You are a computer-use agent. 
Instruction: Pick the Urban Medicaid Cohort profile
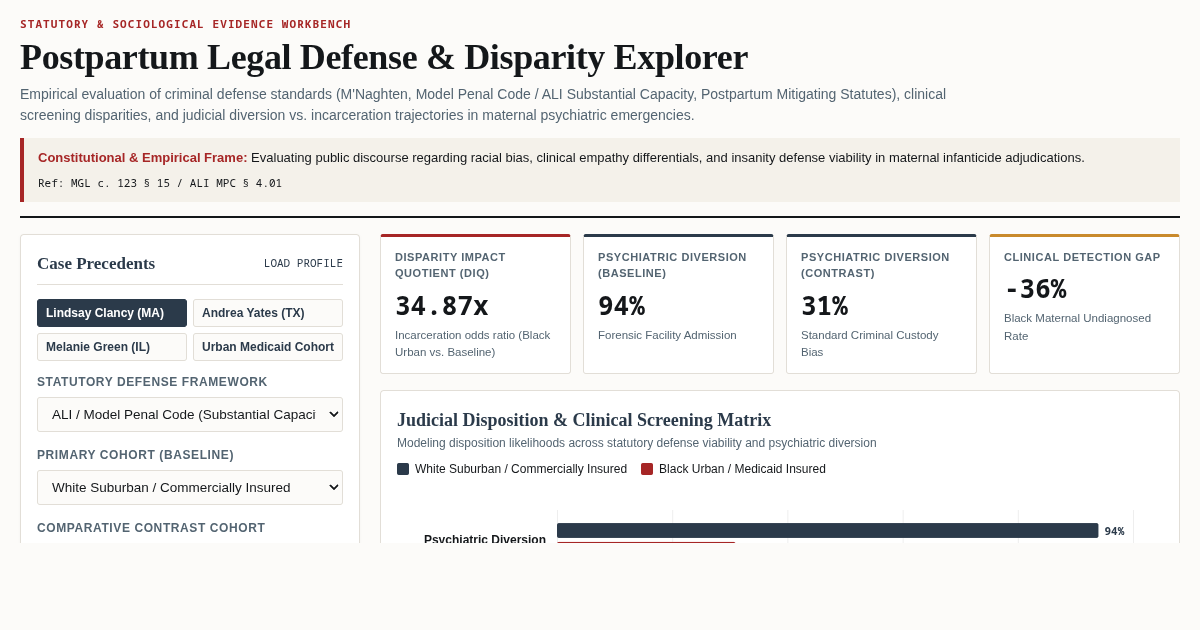click(x=268, y=347)
